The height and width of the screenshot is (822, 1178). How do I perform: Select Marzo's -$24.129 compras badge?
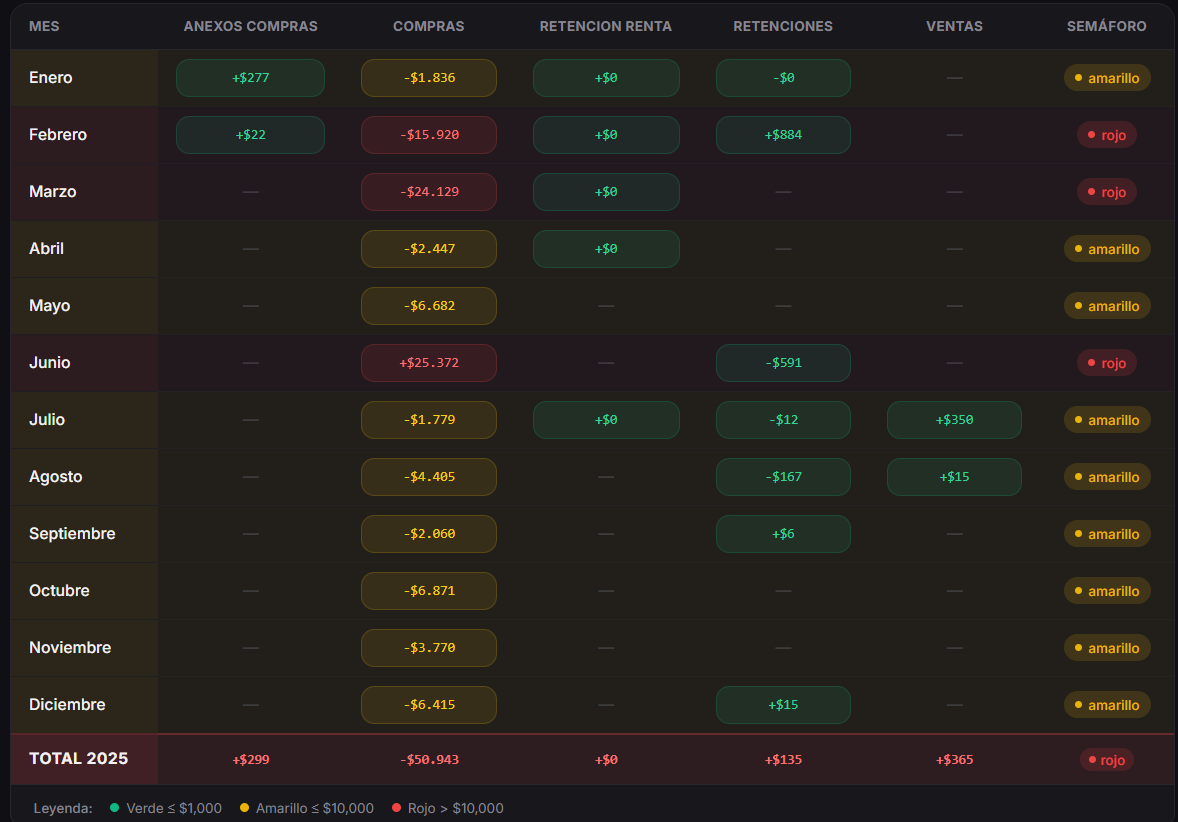pyautogui.click(x=428, y=192)
